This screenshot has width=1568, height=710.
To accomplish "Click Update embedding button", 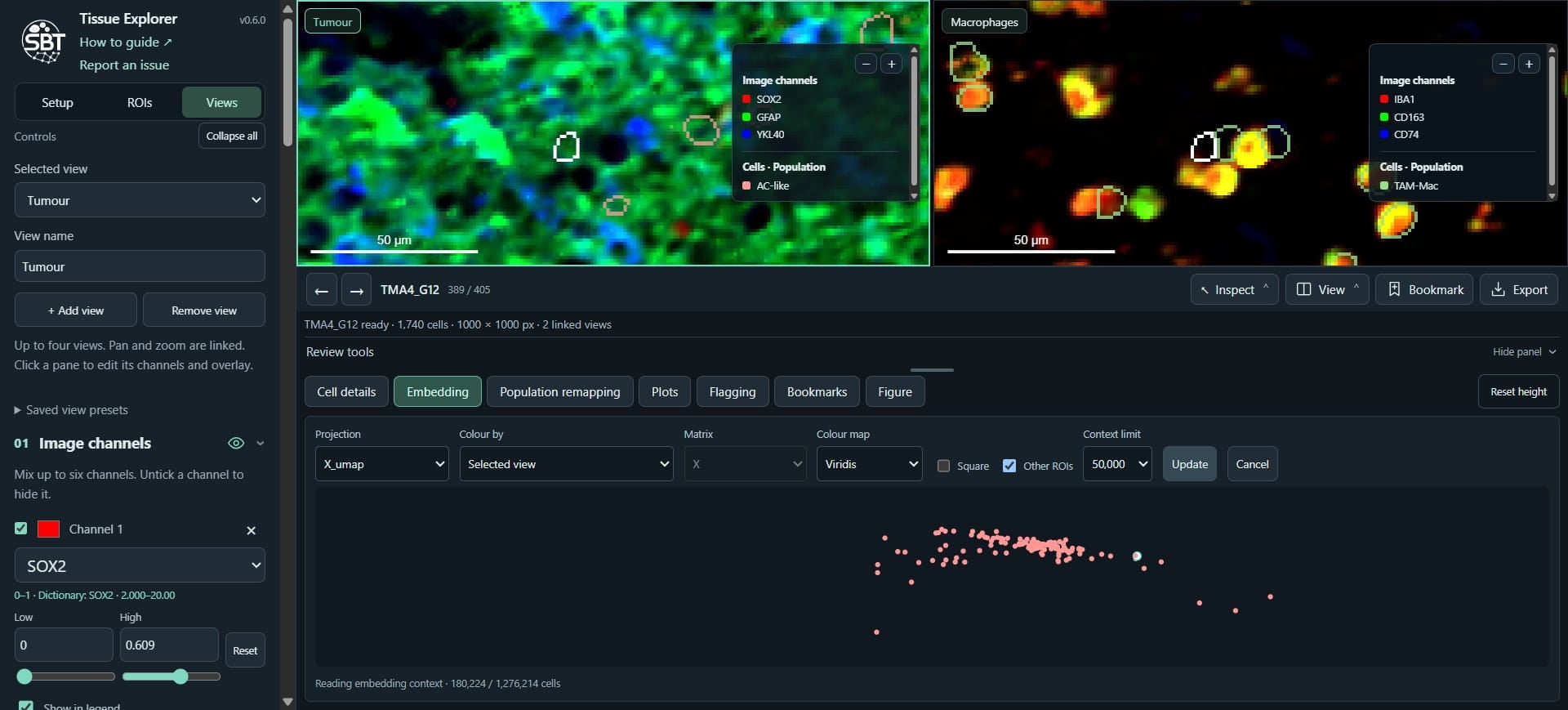I will click(1189, 464).
